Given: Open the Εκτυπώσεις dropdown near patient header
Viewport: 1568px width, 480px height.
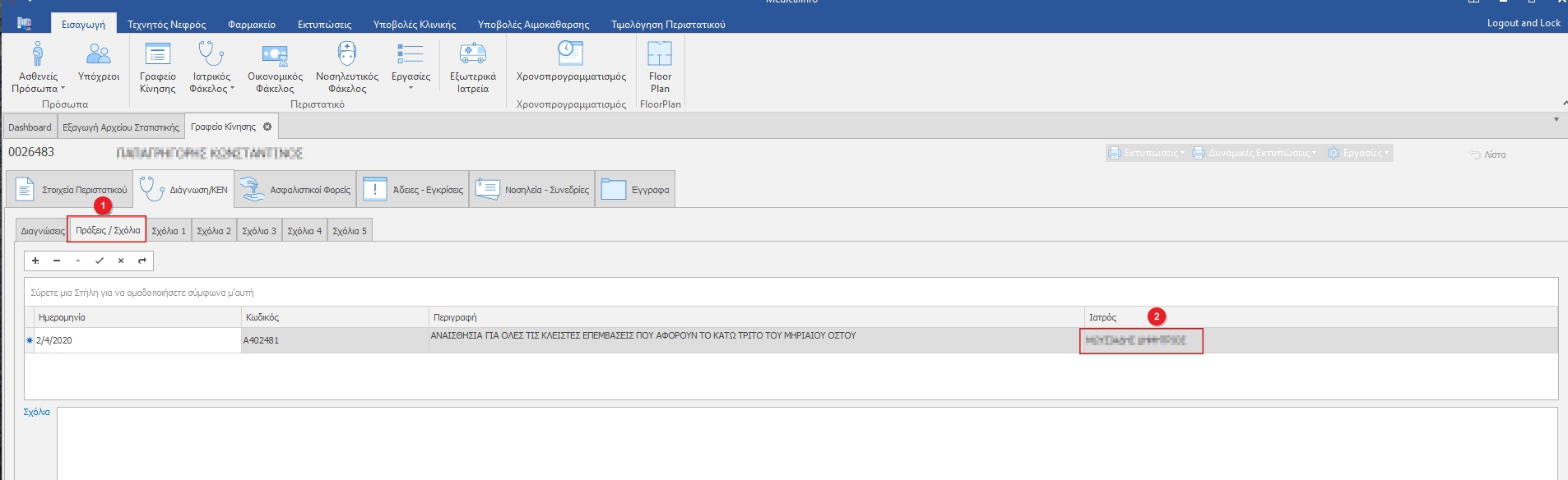Looking at the screenshot, I should point(1147,153).
